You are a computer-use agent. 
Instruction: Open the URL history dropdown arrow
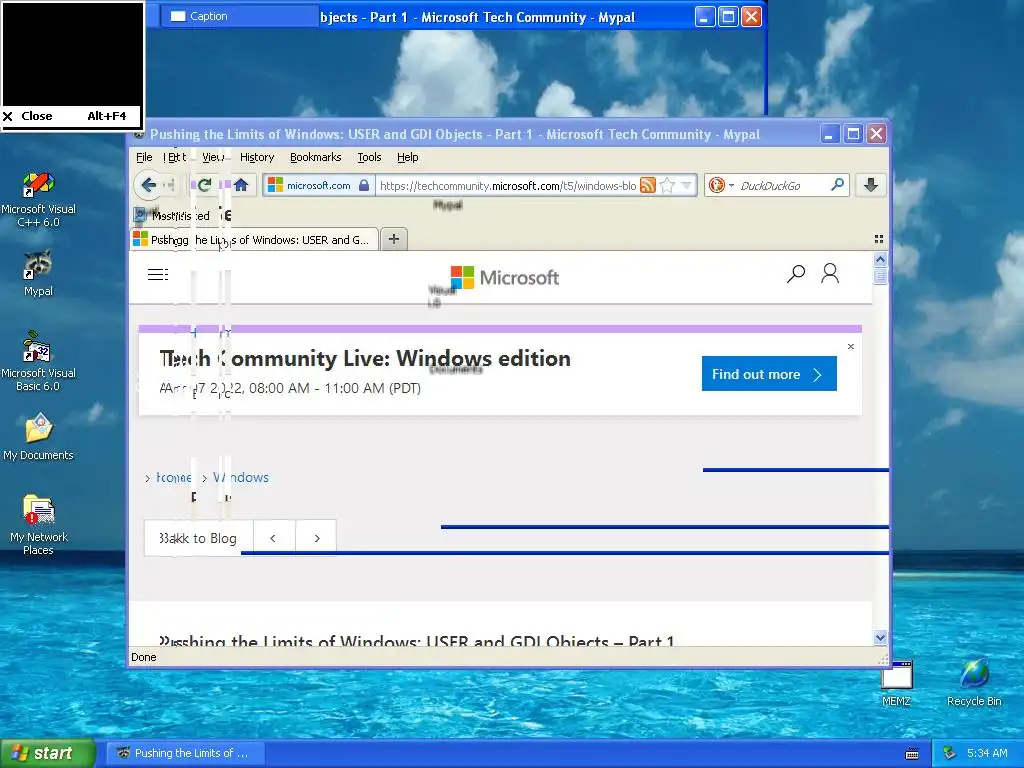tap(686, 185)
